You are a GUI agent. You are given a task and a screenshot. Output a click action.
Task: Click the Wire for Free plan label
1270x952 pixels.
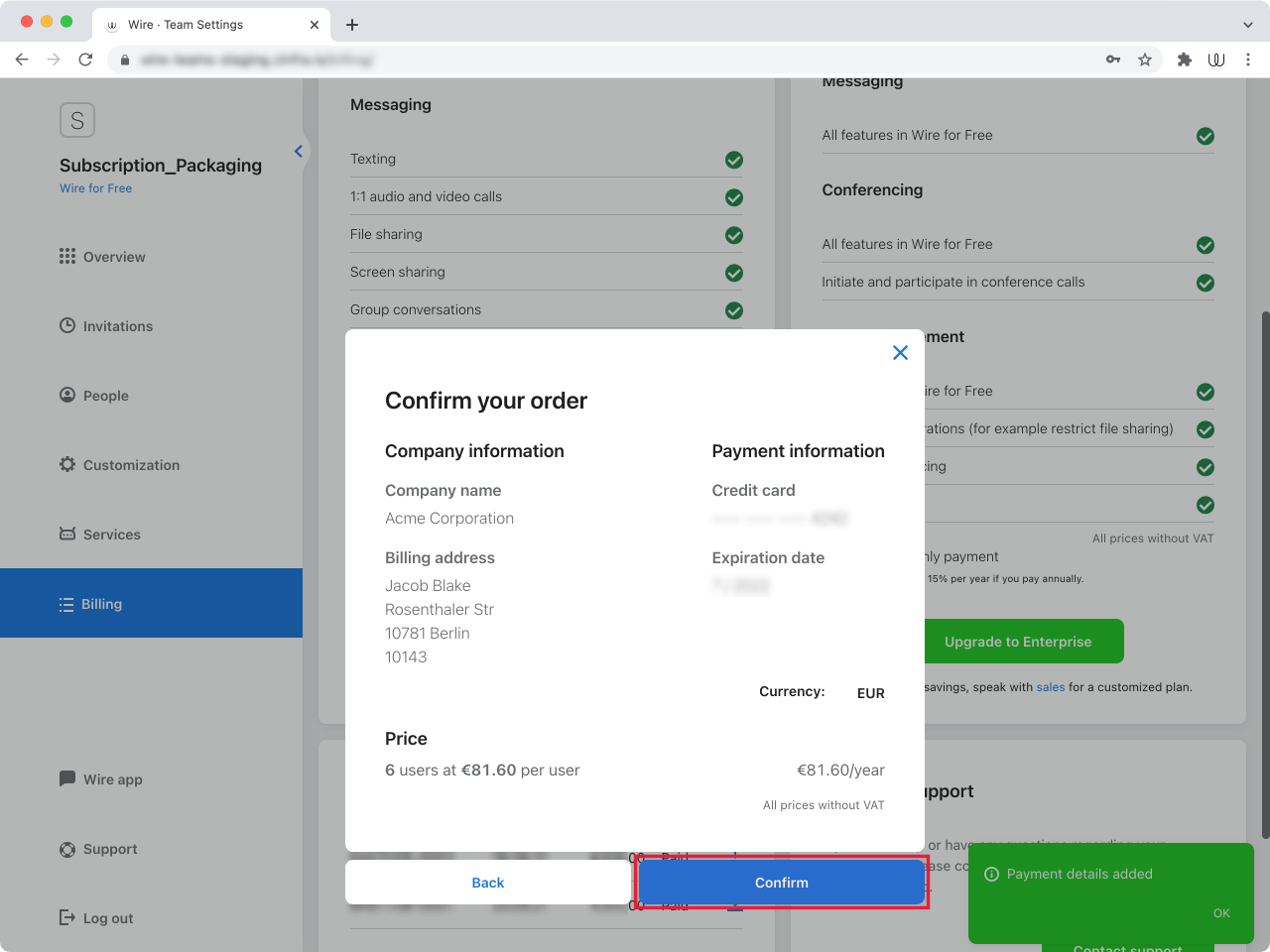tap(95, 188)
